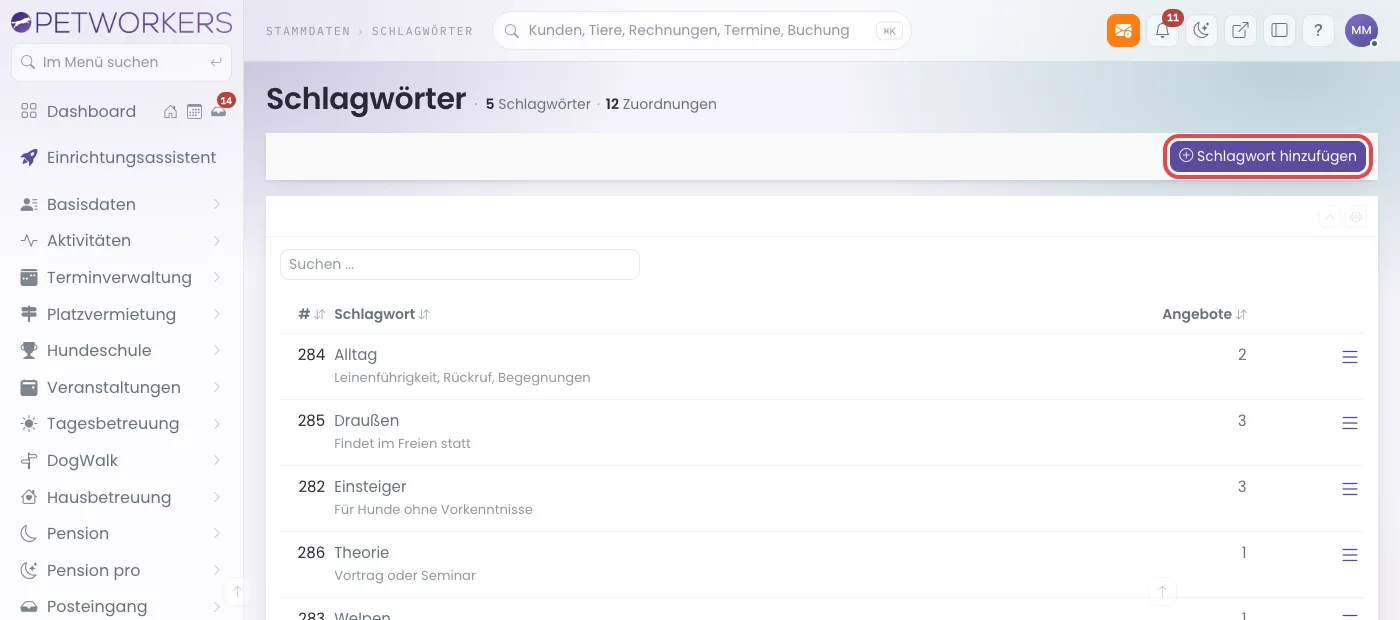Open Einrichtungsassistent menu item
The width and height of the screenshot is (1400, 620).
[121, 158]
